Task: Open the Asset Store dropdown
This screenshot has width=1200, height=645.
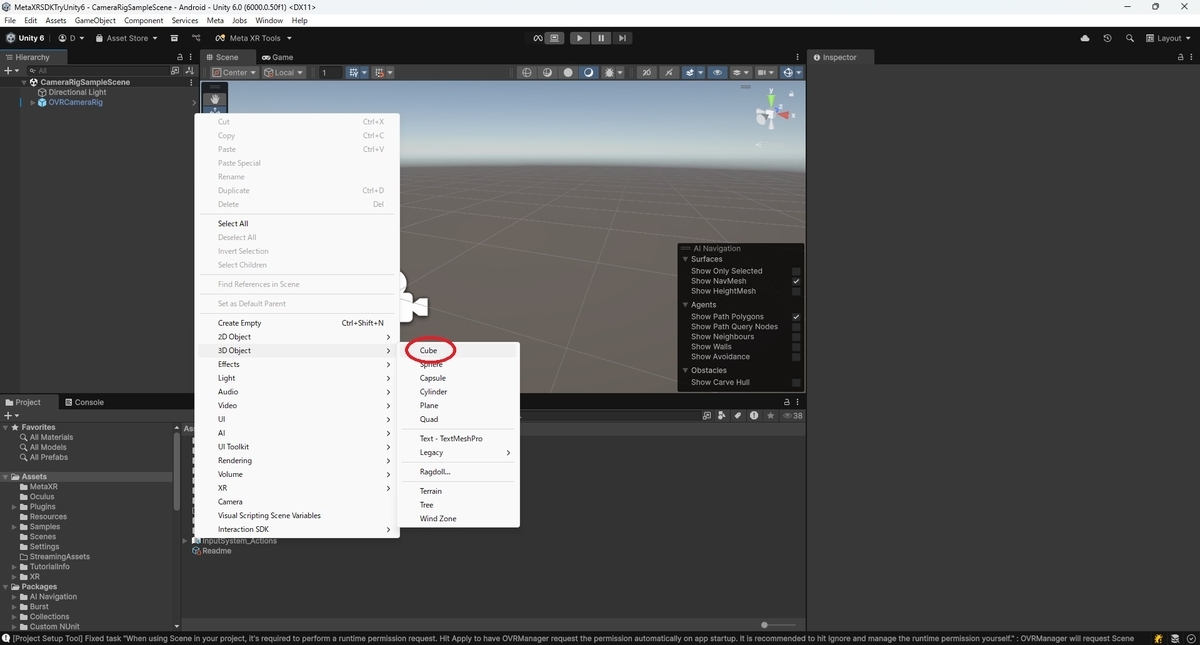Action: (126, 38)
